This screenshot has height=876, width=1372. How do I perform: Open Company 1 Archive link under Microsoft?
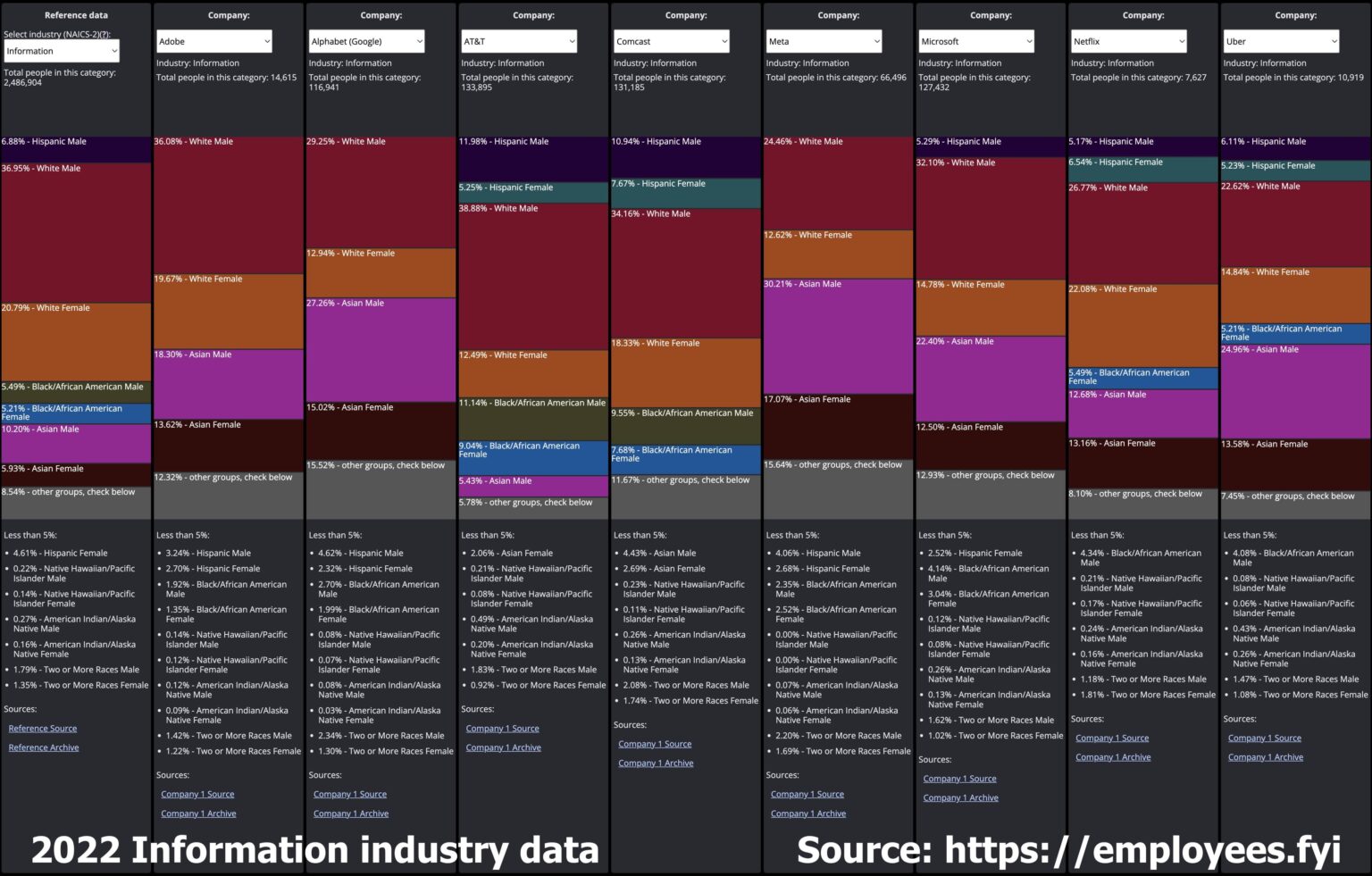(x=960, y=798)
